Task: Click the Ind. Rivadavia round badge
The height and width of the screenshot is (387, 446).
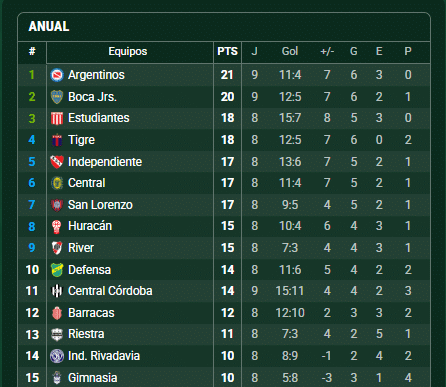Action: pyautogui.click(x=57, y=356)
